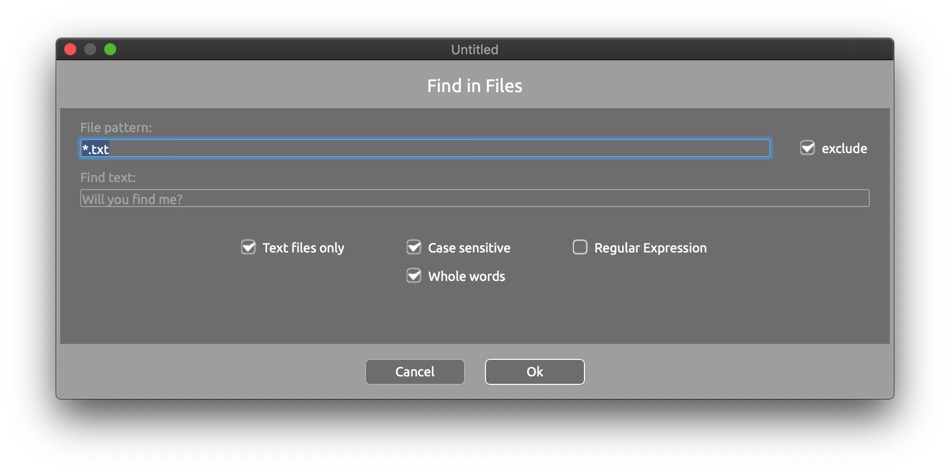Click the "File pattern:" label

pos(116,128)
